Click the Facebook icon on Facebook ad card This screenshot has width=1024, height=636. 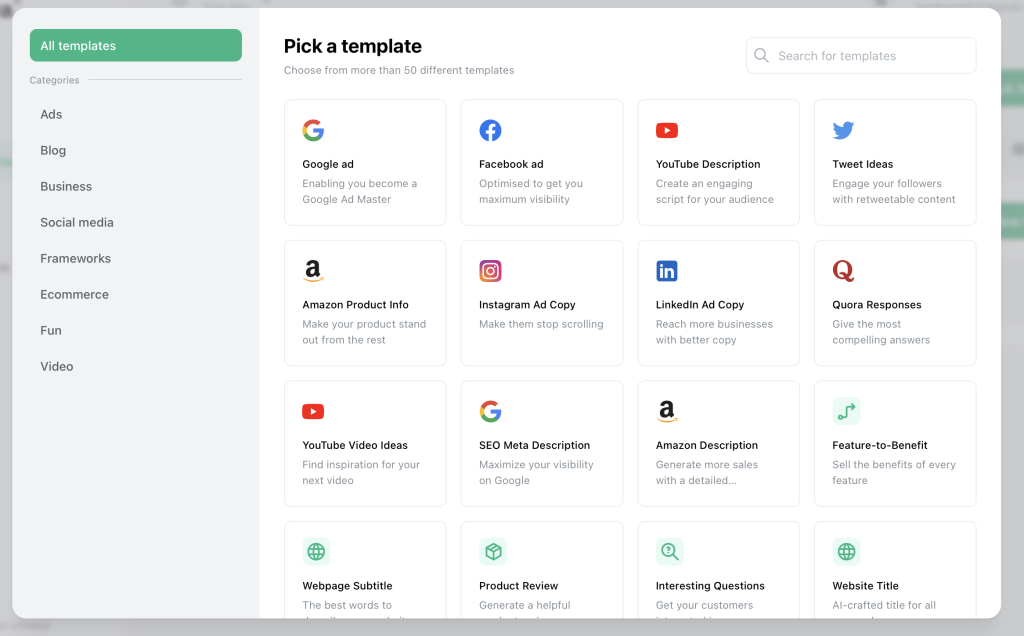[490, 130]
